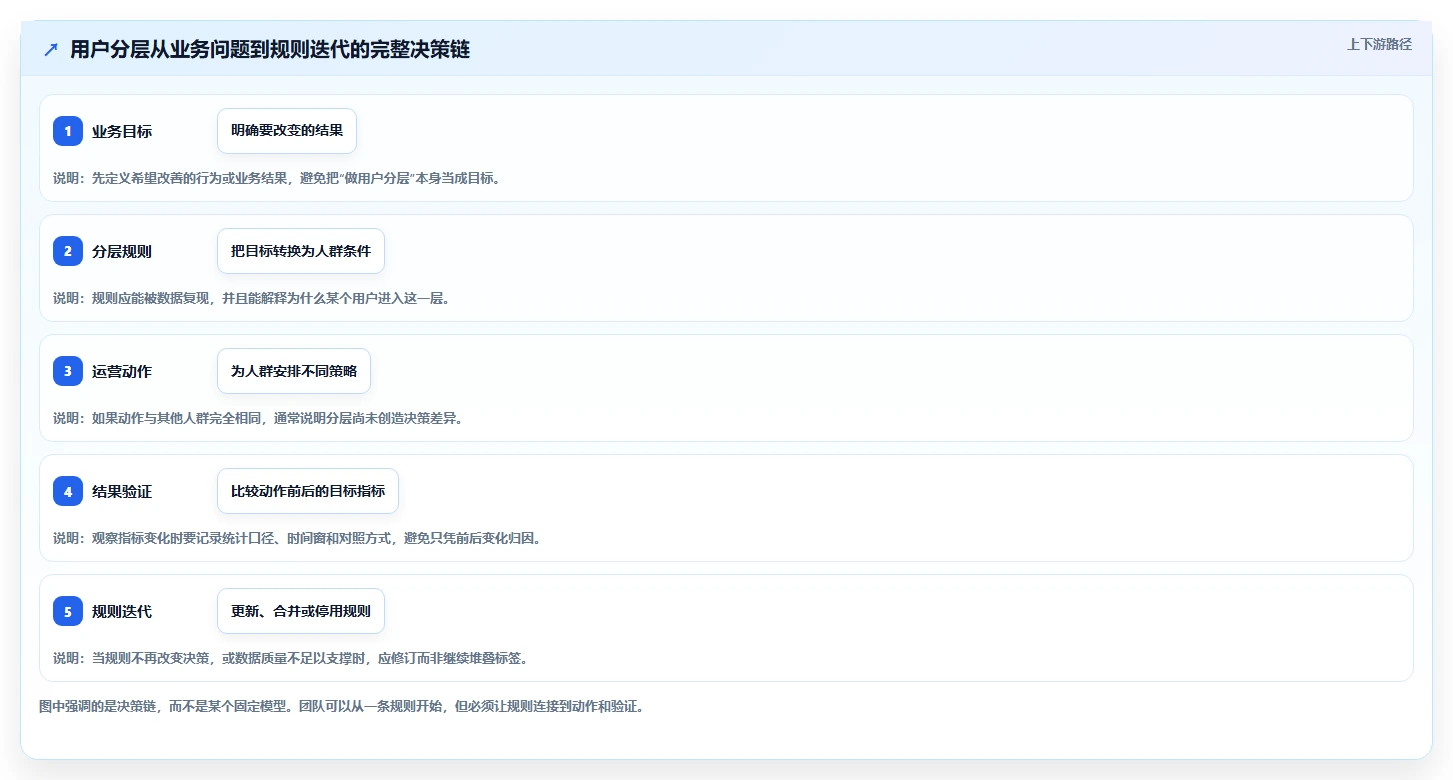Screen dimensions: 1453x780
Task: Click the arrow icon beside the title
Action: [x=51, y=50]
